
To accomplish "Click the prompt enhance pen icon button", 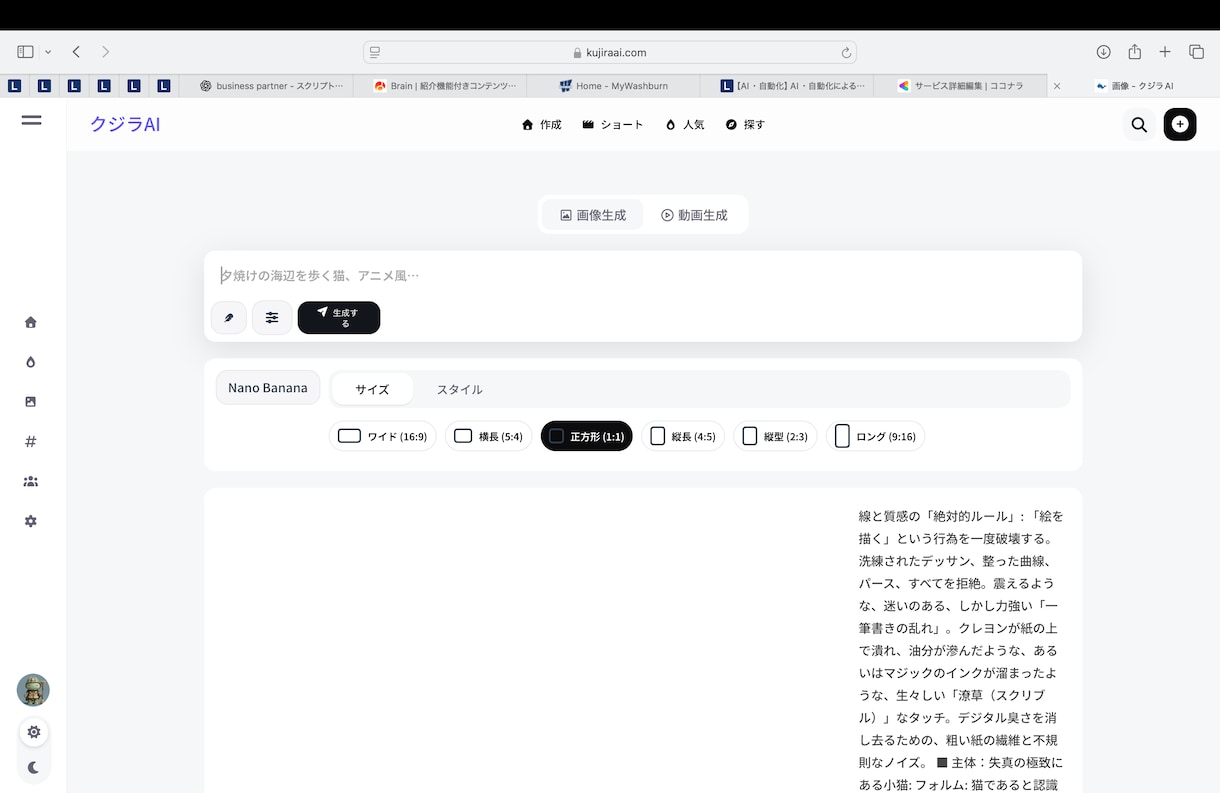I will pyautogui.click(x=229, y=318).
